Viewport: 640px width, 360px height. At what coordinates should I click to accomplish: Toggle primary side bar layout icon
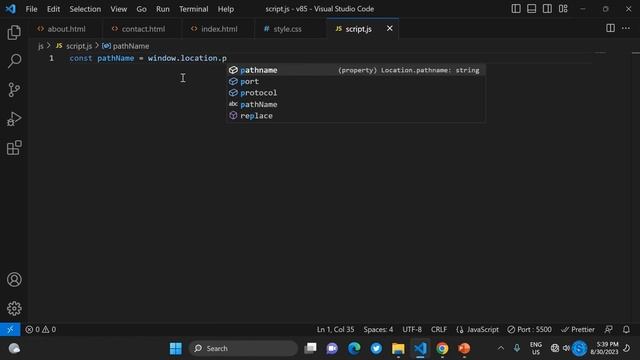click(516, 9)
